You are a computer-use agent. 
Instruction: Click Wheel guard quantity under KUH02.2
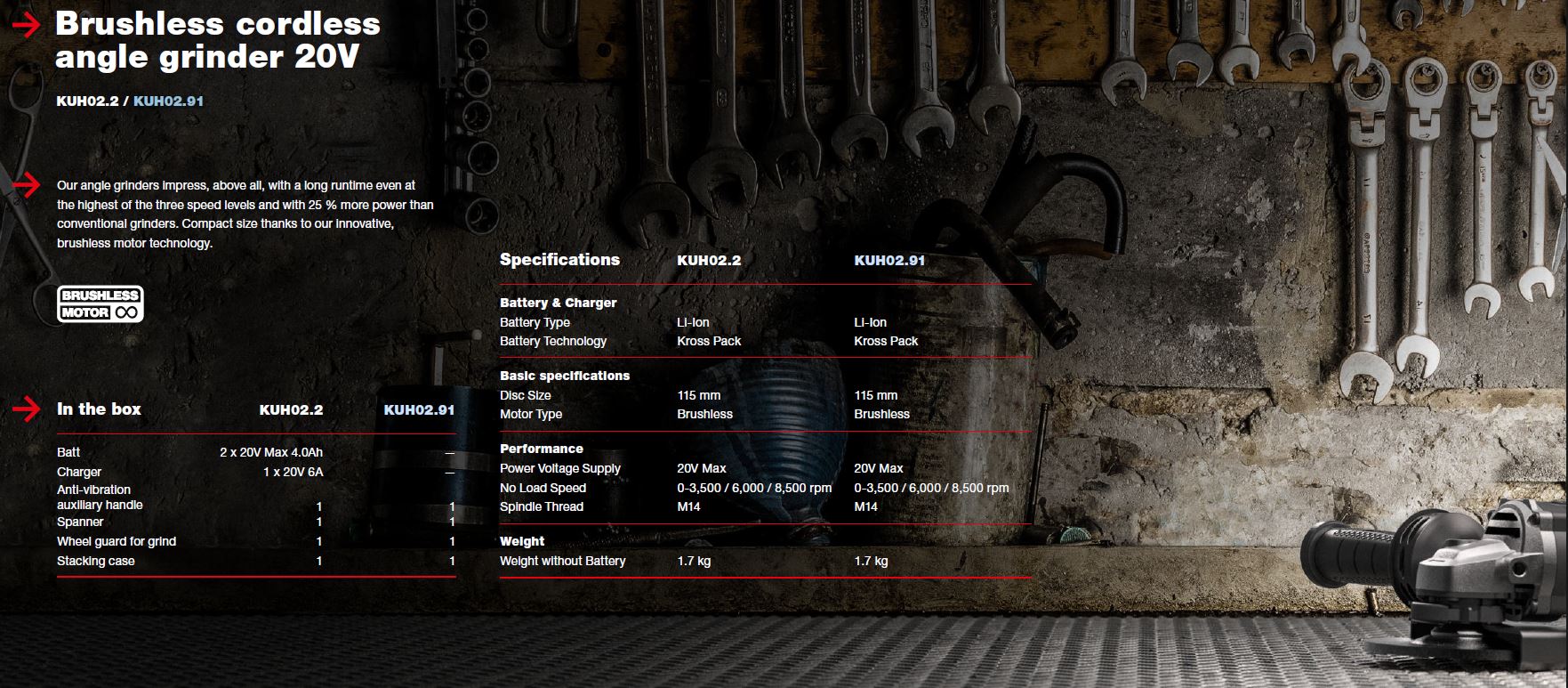pos(319,541)
